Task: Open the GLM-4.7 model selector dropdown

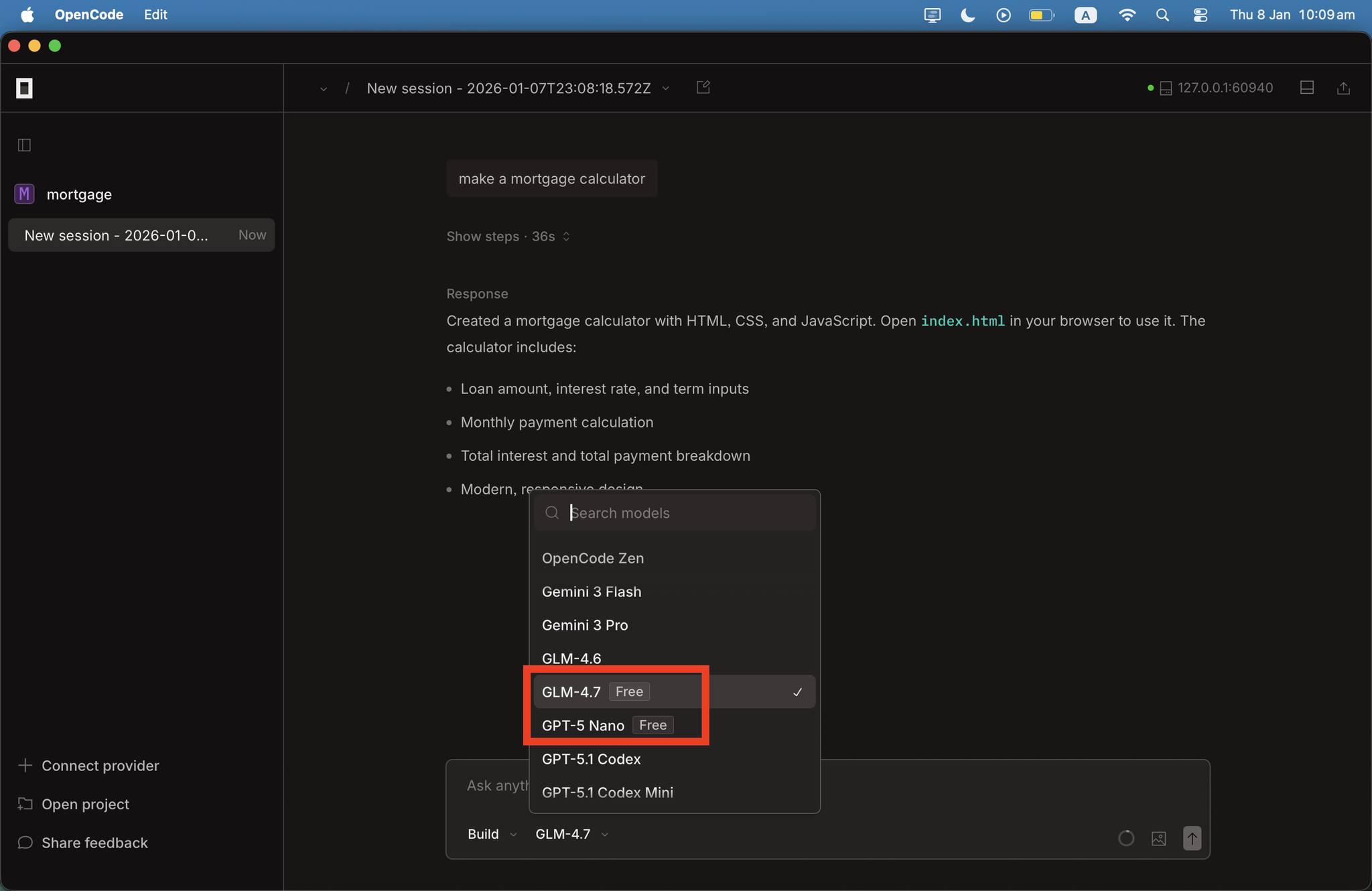Action: tap(571, 834)
